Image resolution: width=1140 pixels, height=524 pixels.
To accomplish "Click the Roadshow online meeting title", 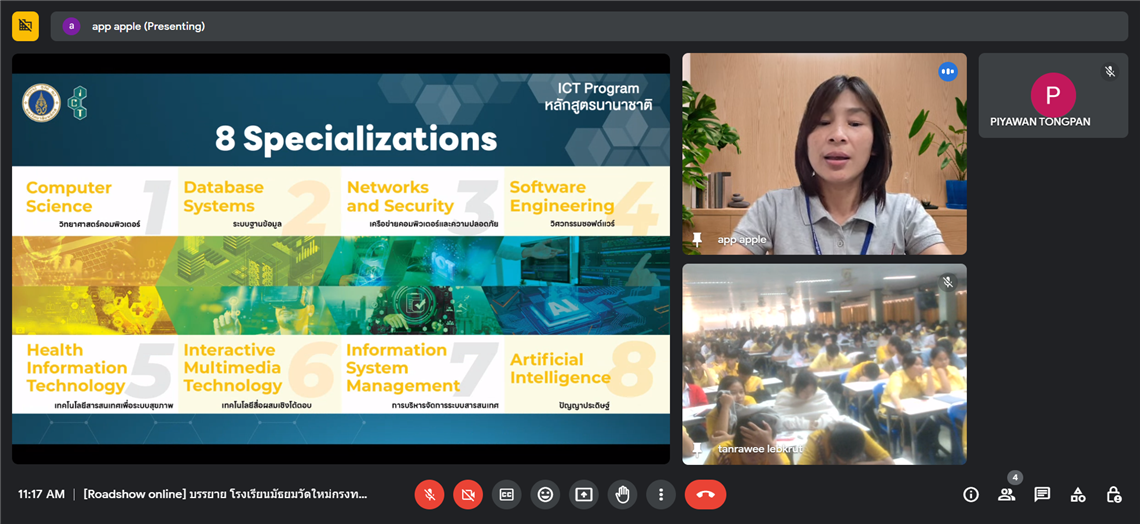I will click(x=225, y=494).
